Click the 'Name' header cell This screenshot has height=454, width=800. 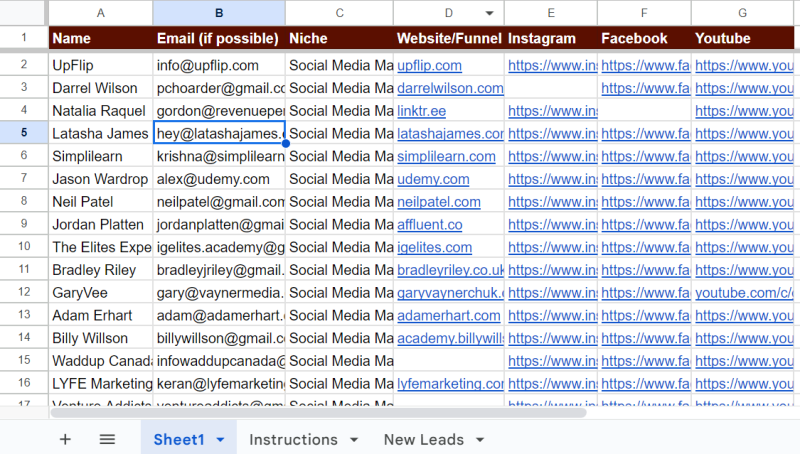pyautogui.click(x=101, y=38)
